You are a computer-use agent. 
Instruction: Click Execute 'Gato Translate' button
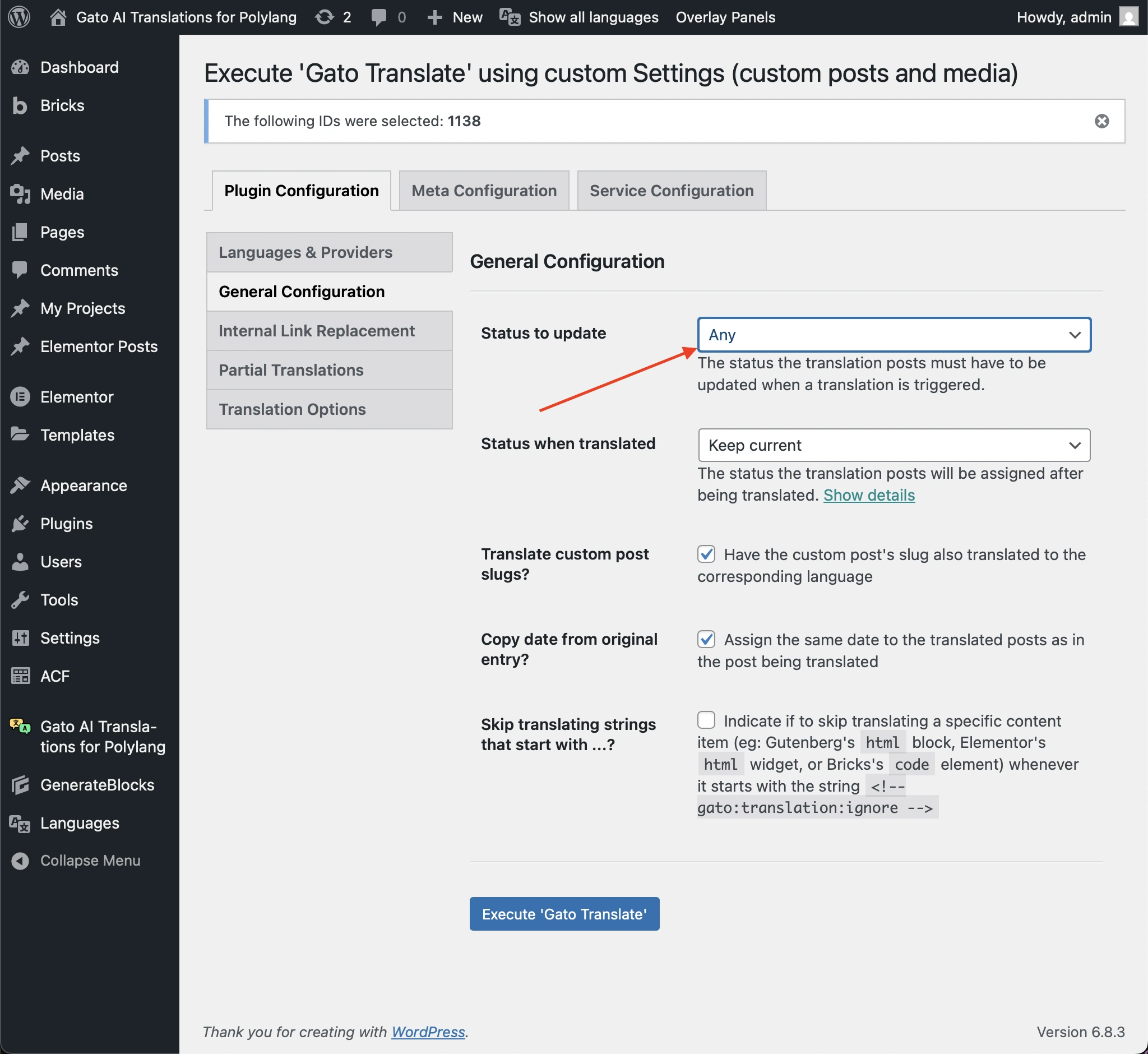click(564, 914)
